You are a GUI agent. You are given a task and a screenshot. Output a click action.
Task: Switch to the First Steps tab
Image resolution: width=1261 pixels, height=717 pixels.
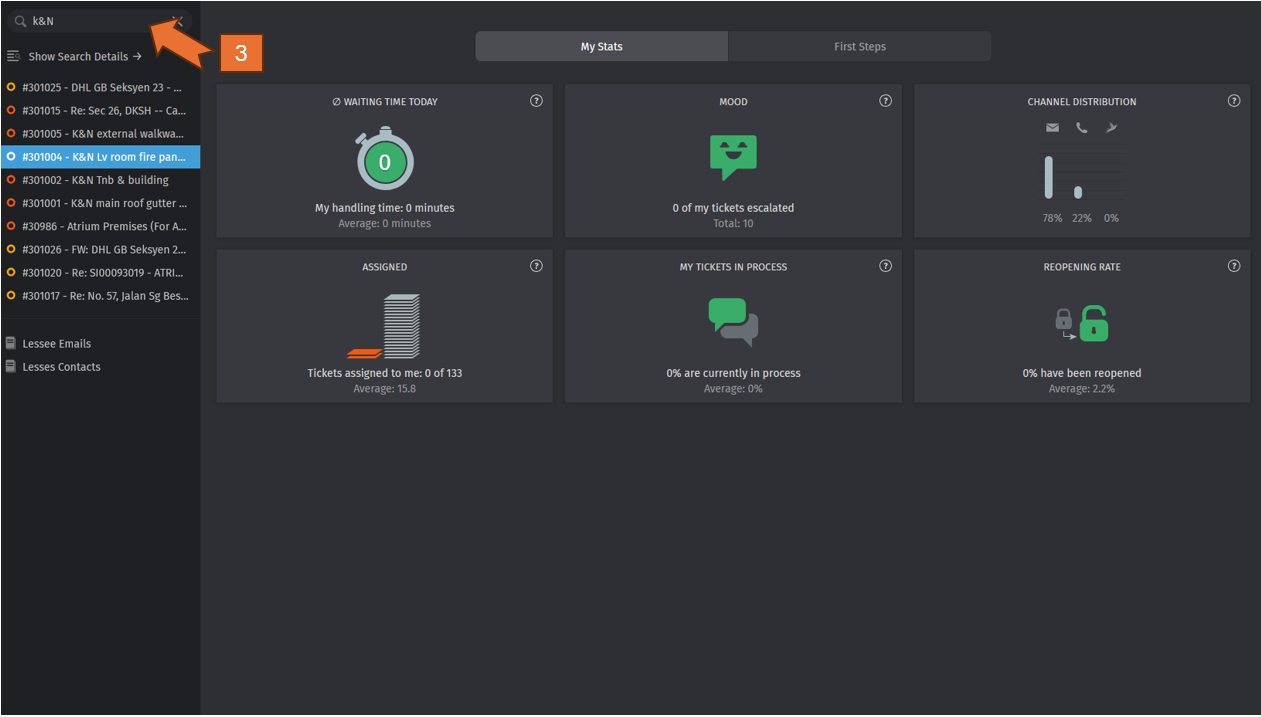(x=860, y=47)
